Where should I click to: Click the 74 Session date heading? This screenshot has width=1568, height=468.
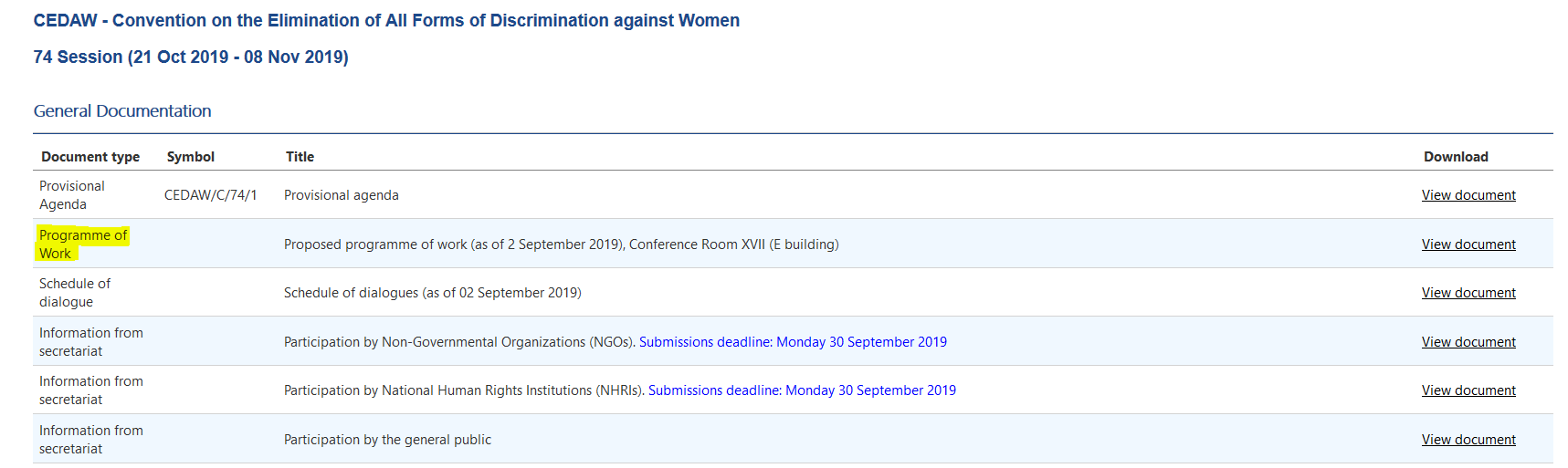click(x=191, y=57)
